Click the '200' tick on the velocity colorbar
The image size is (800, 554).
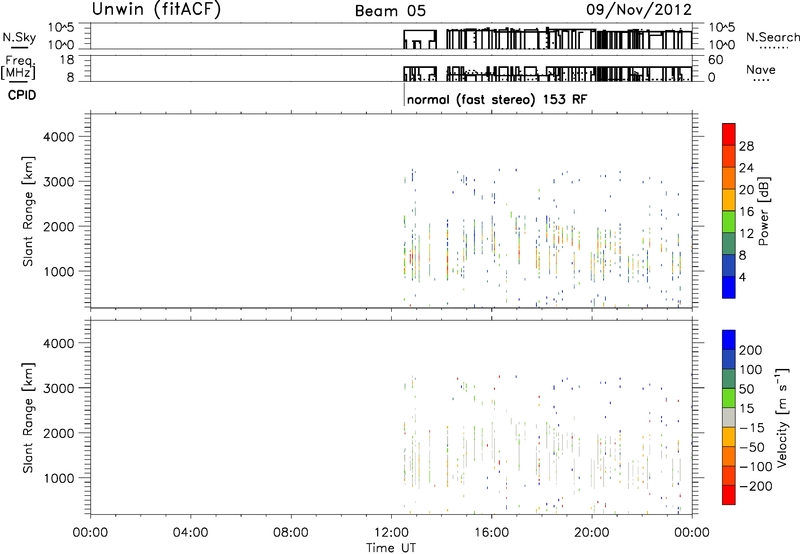click(x=751, y=350)
